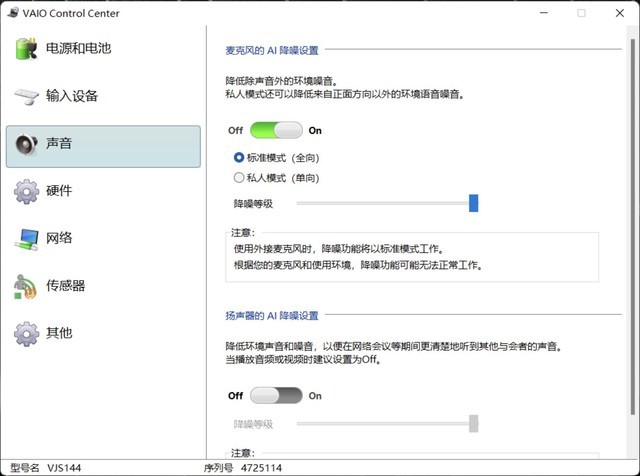This screenshot has width=640, height=476.
Task: Turn on speaker AI noise reduction switch
Action: click(276, 396)
